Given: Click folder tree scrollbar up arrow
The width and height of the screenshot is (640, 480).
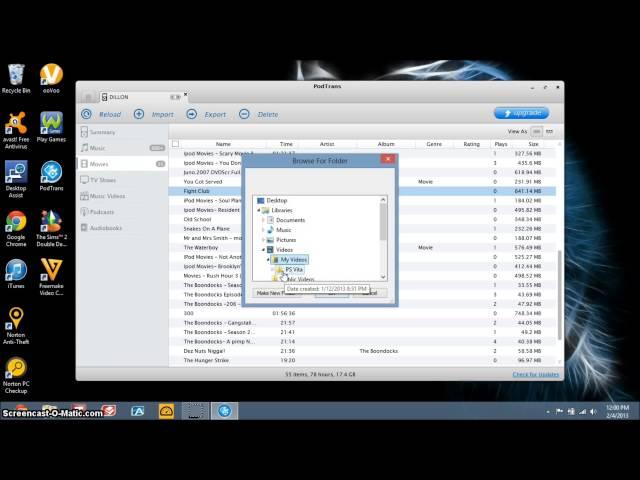Looking at the screenshot, I should coord(383,200).
